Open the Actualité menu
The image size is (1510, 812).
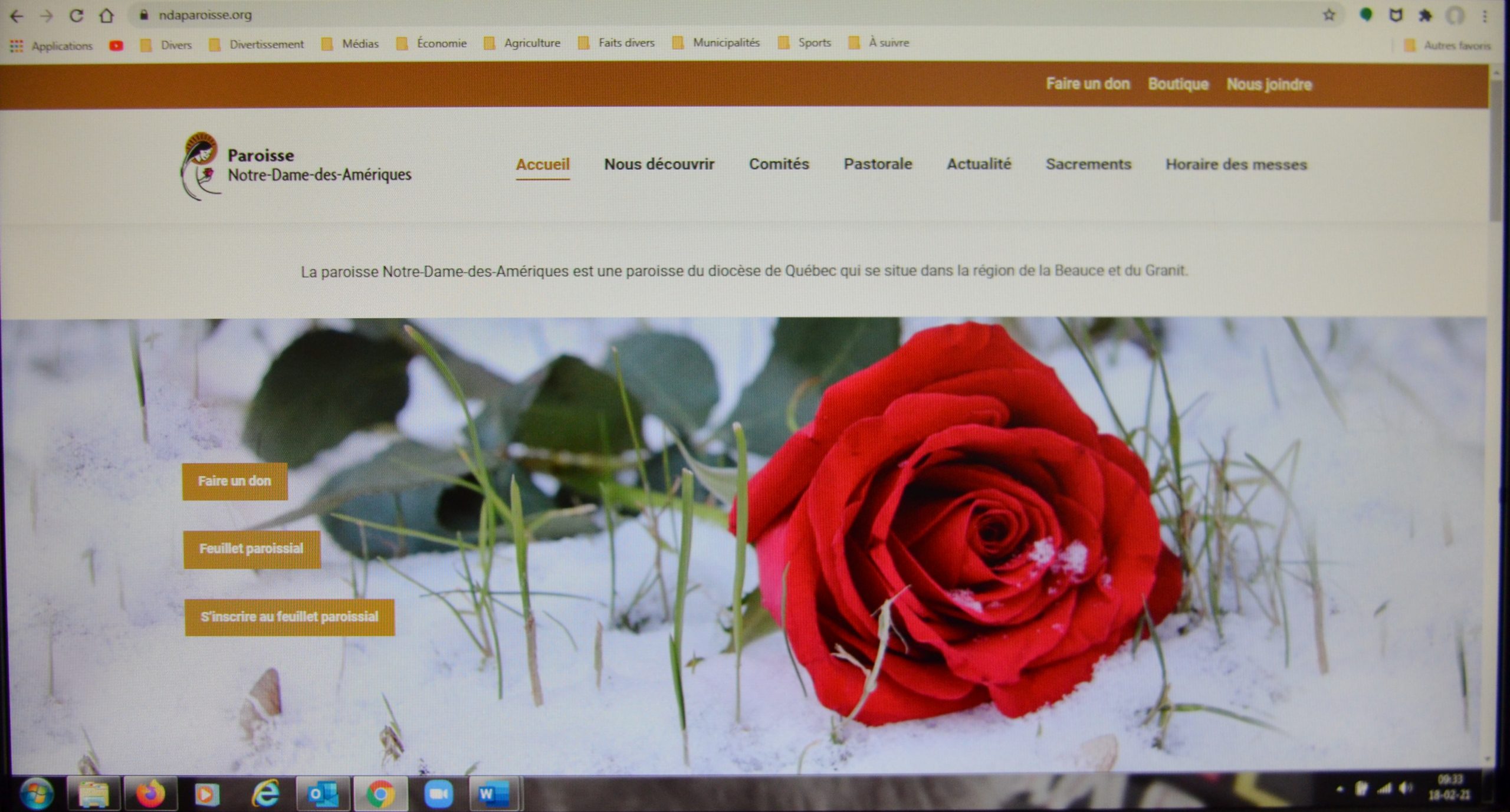[x=979, y=164]
